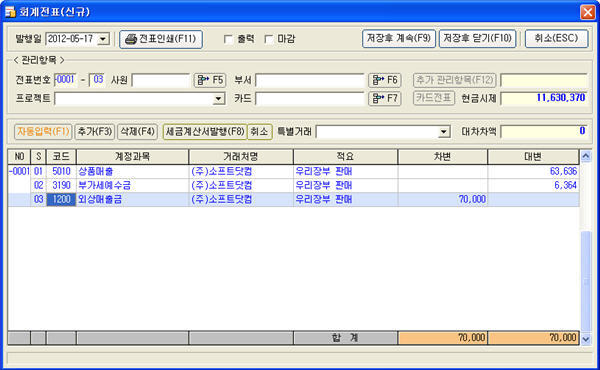Click the 회계전표 title bar app icon
The image size is (600, 370).
(10, 12)
